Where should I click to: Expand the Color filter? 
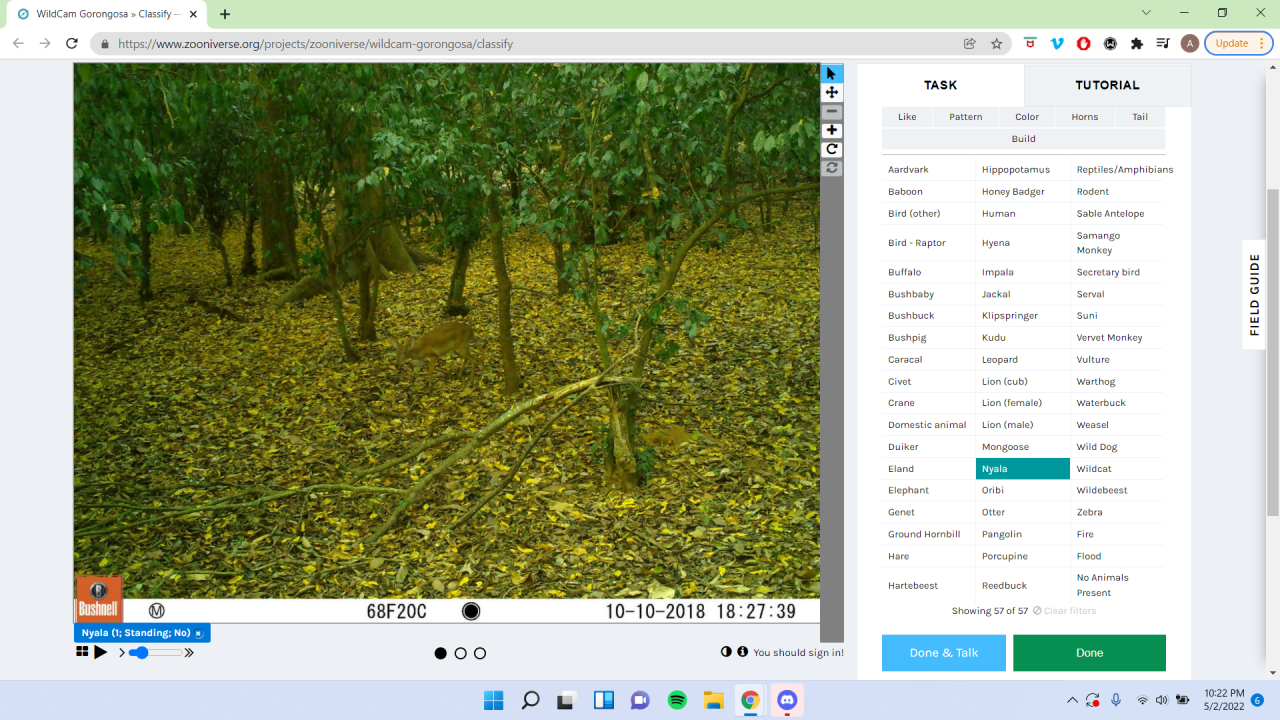click(x=1027, y=117)
